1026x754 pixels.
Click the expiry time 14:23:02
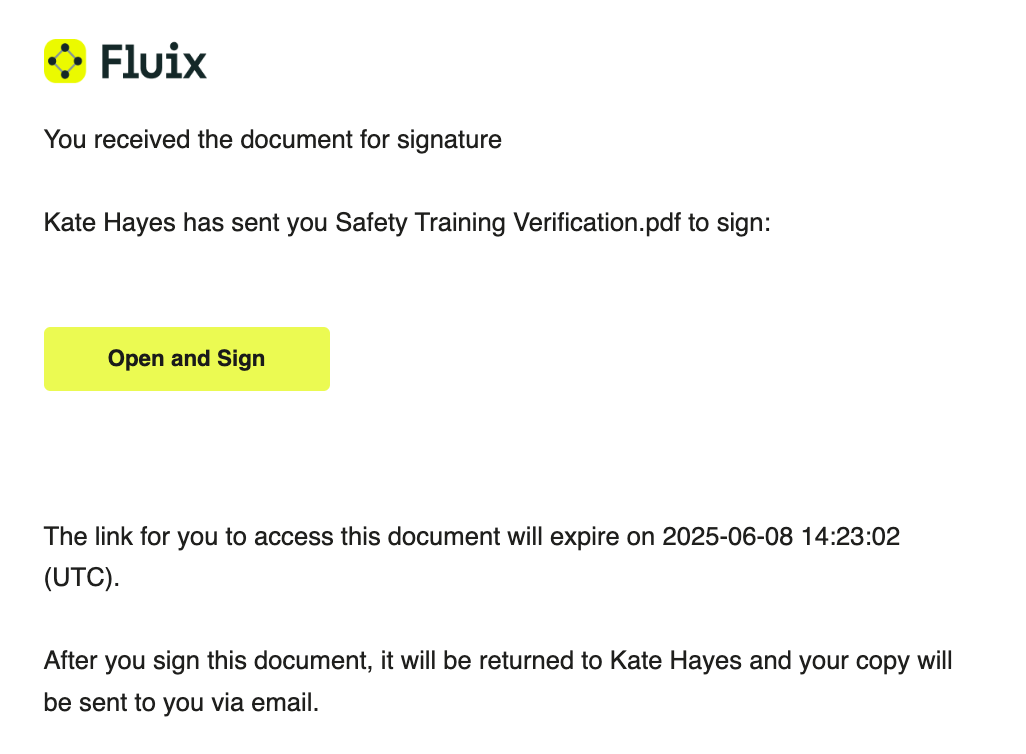(849, 537)
